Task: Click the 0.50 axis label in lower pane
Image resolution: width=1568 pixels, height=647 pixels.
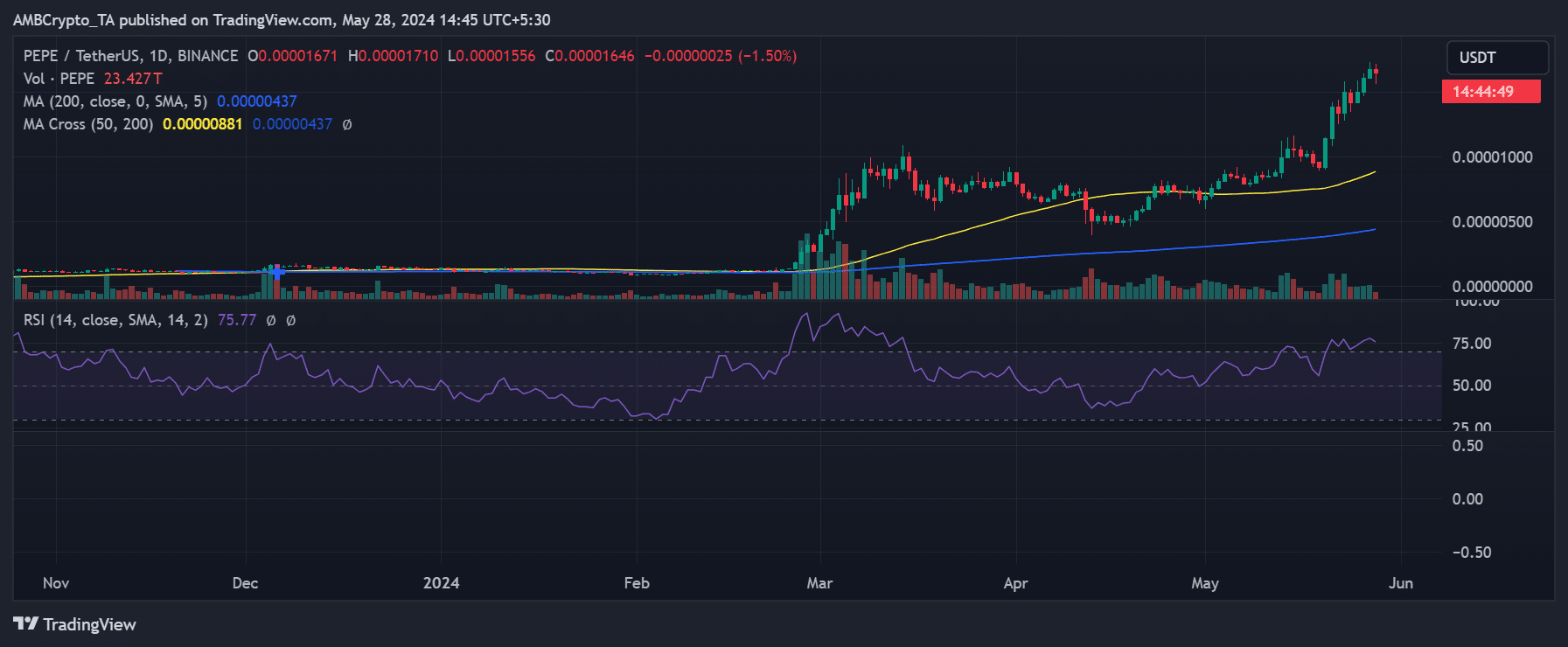Action: (x=1467, y=446)
